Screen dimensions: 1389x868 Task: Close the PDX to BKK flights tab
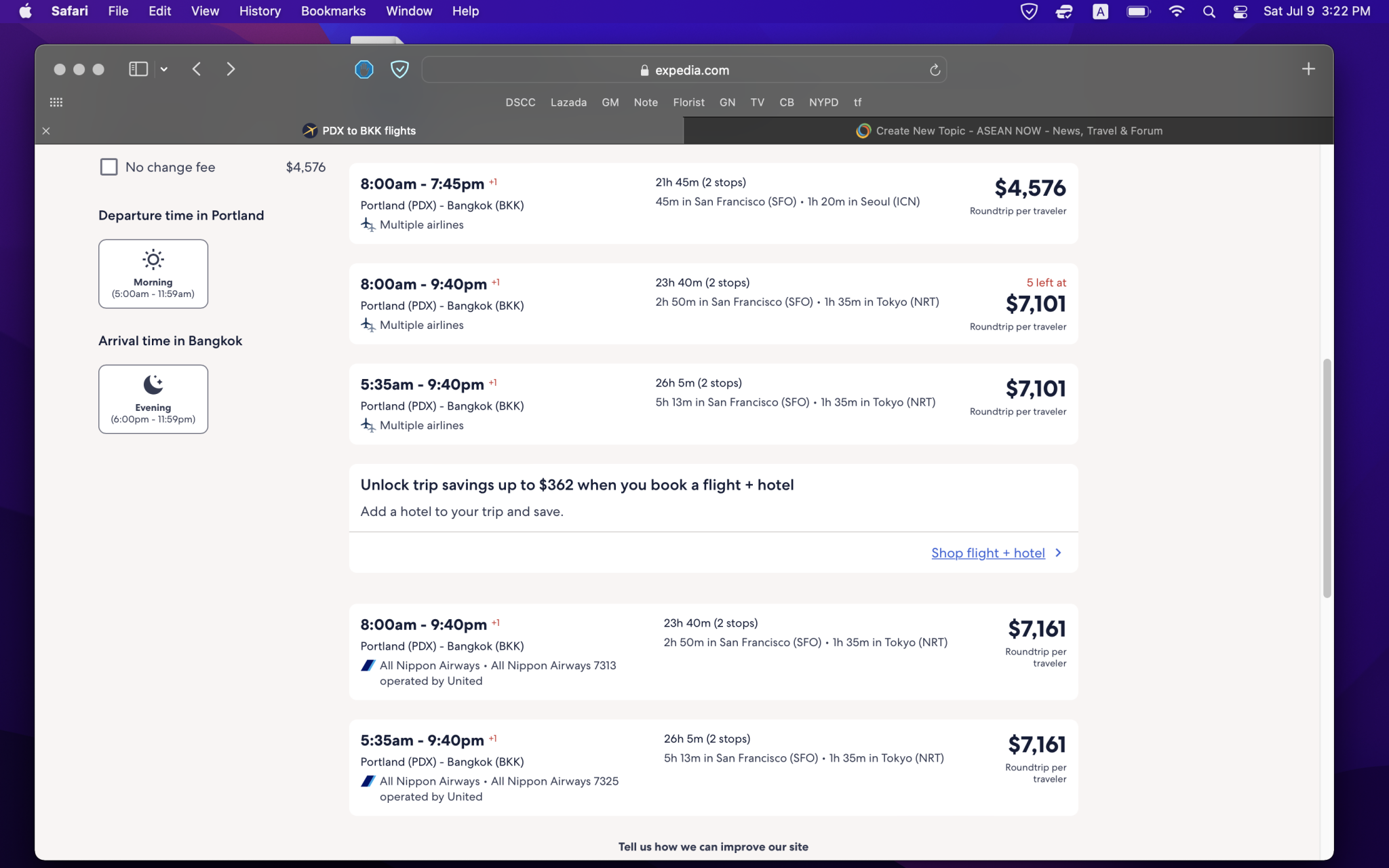coord(46,131)
